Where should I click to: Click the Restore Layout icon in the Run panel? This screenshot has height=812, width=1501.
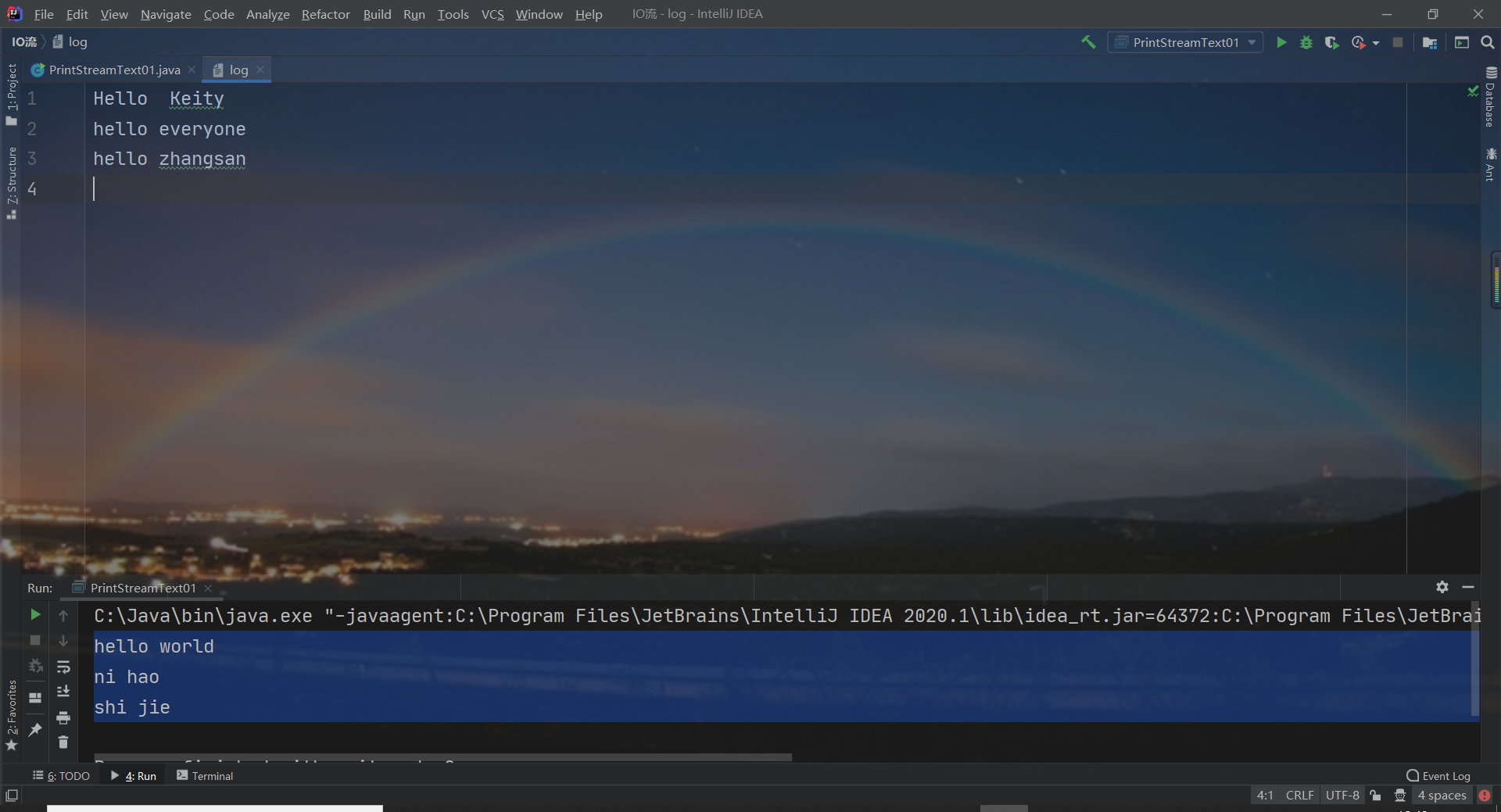coord(35,697)
